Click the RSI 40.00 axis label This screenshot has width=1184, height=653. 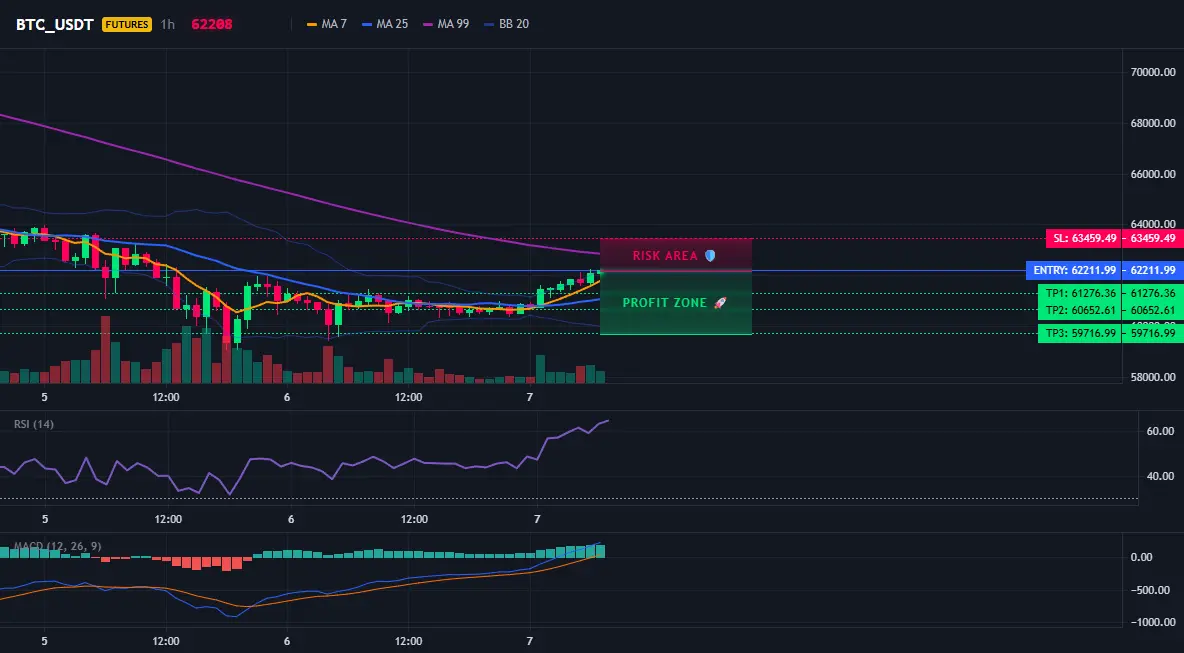[1161, 476]
